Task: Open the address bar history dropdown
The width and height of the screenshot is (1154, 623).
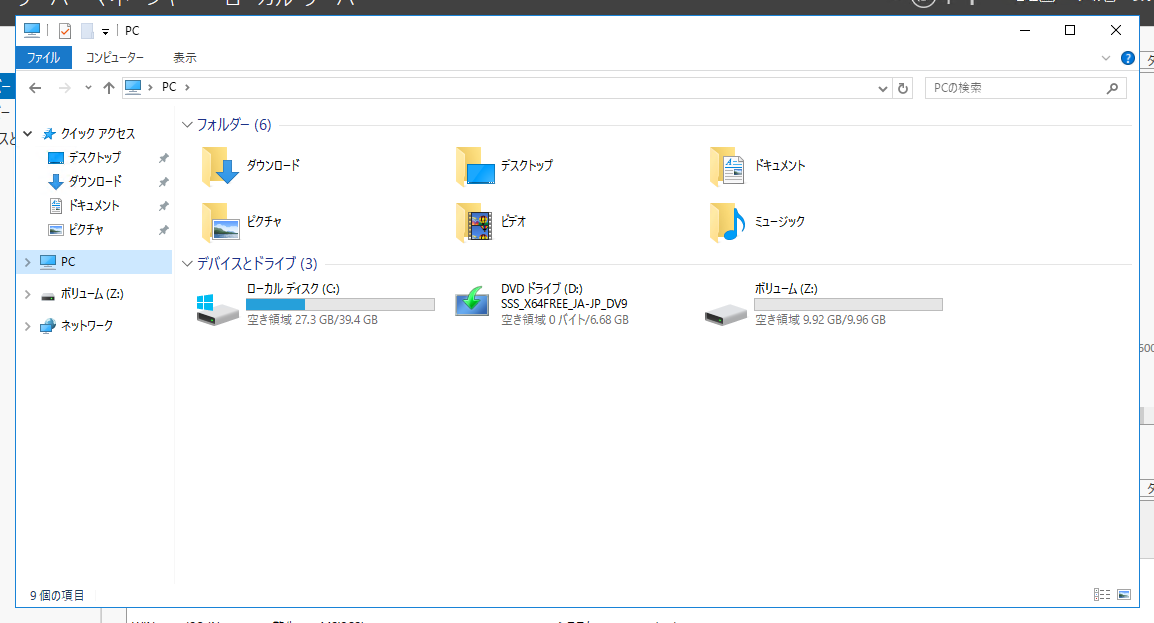Action: [x=882, y=88]
